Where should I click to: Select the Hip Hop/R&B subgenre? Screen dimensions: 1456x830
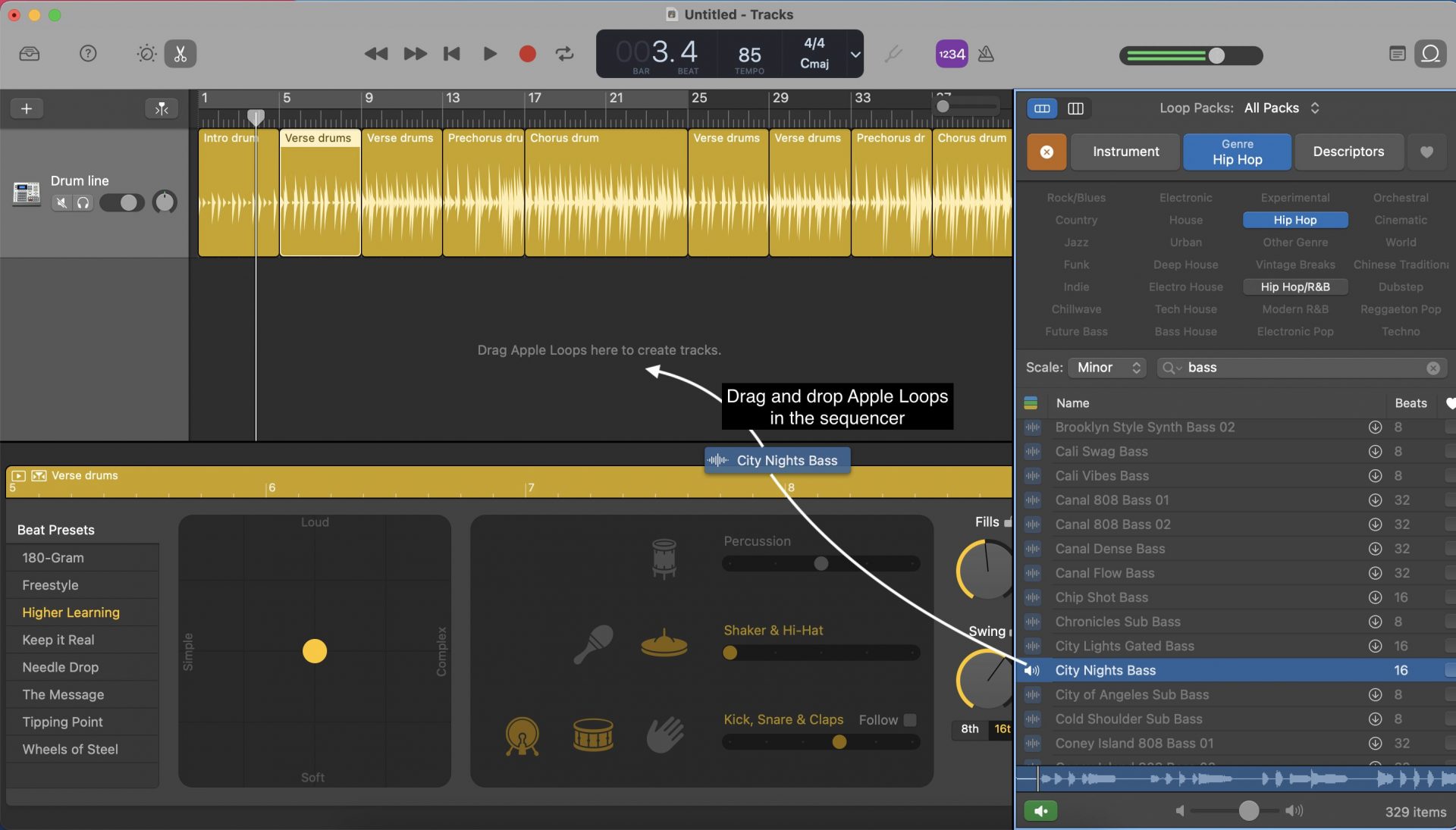click(1294, 287)
